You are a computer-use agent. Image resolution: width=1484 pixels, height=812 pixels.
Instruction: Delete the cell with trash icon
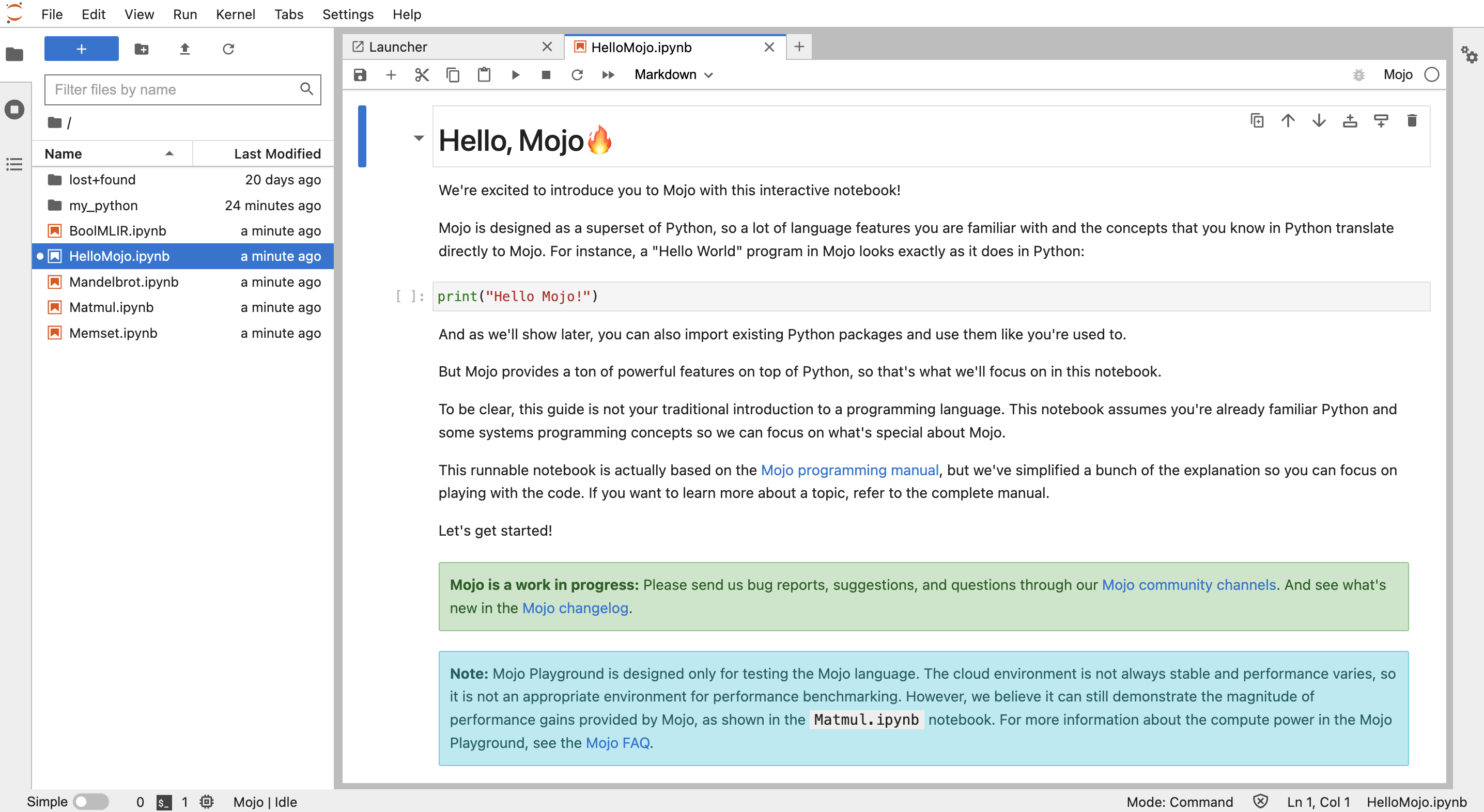coord(1412,121)
